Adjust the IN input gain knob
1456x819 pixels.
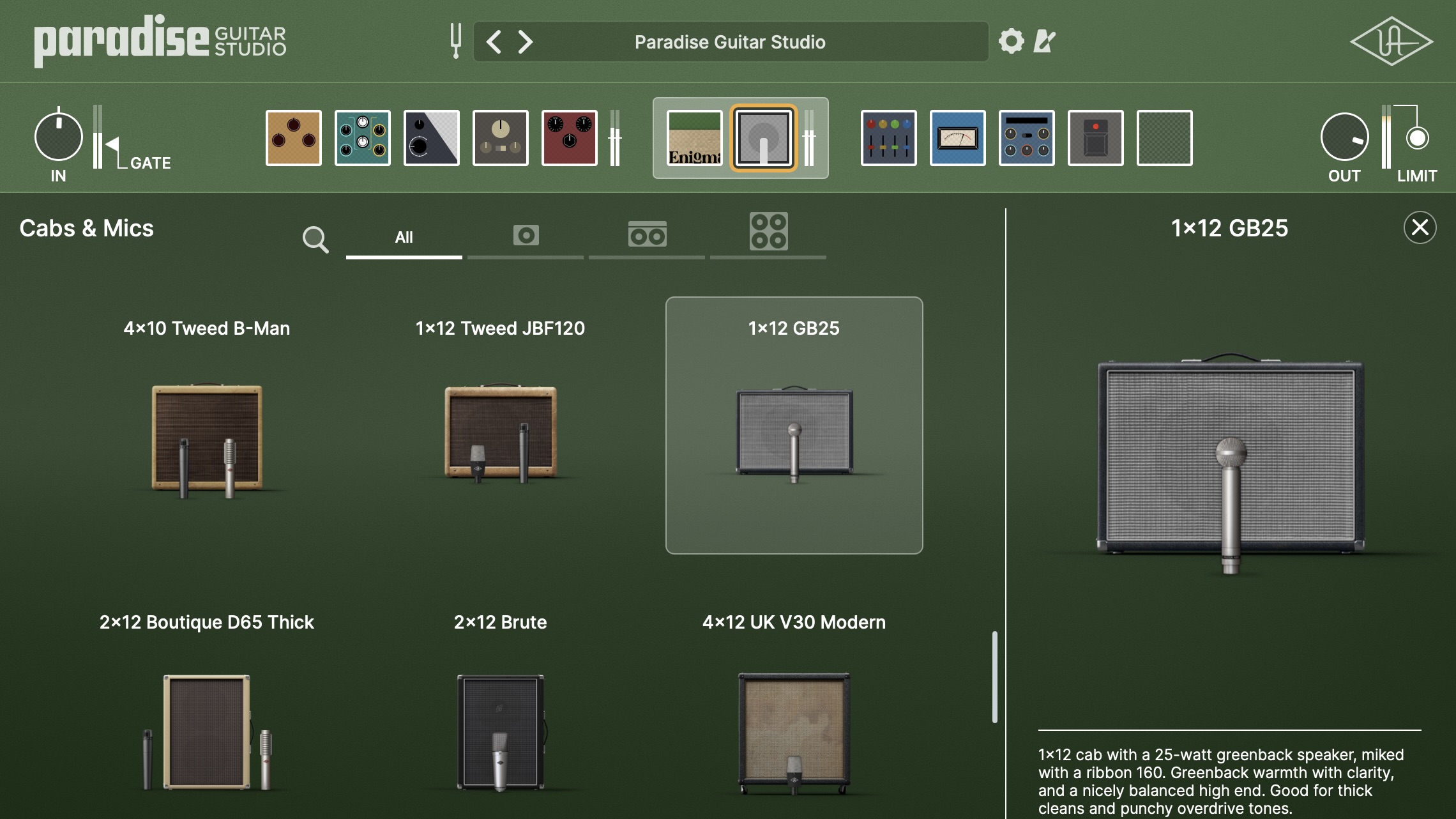tap(58, 137)
